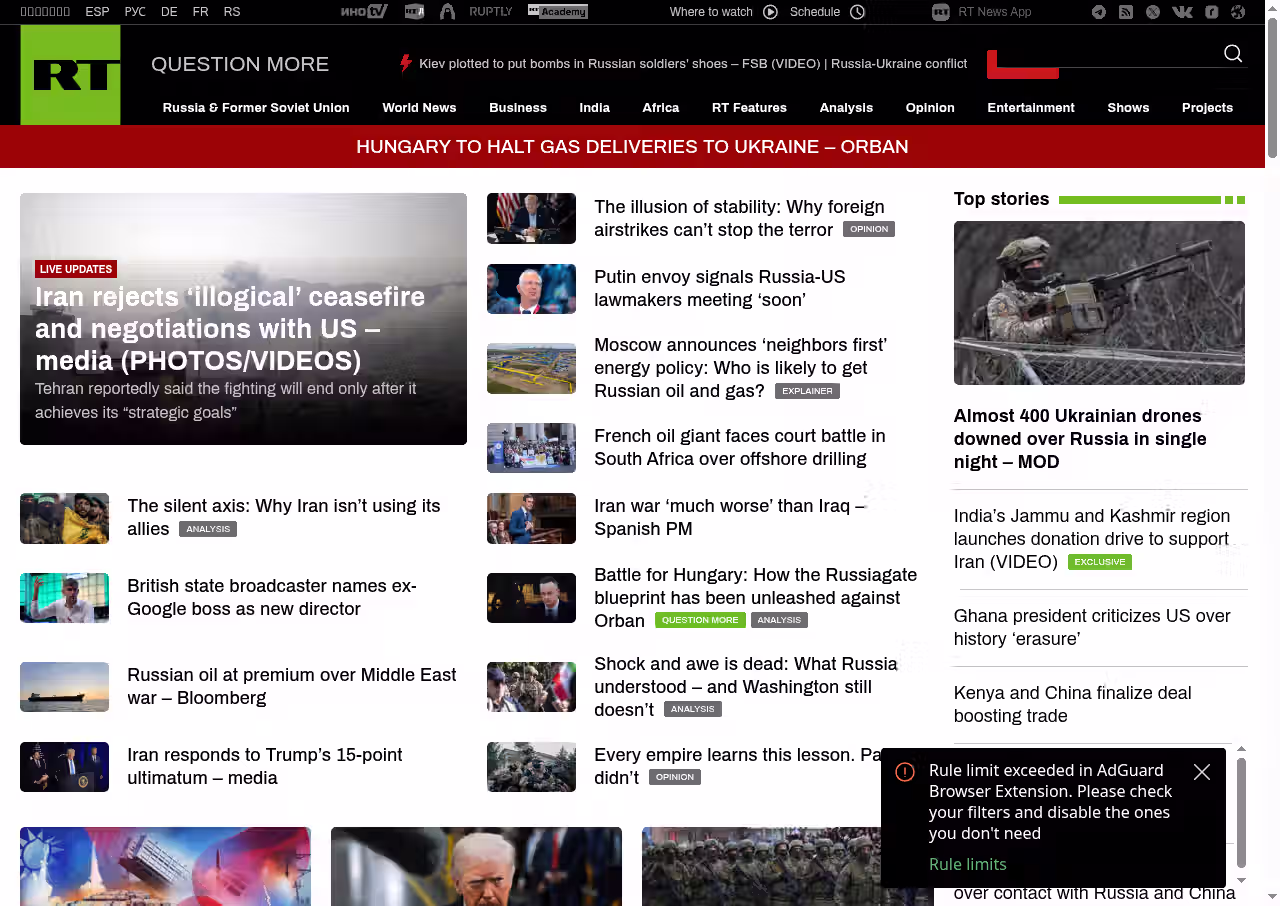
Task: Open the Iran rejects ceasefire live updates story
Action: click(230, 329)
